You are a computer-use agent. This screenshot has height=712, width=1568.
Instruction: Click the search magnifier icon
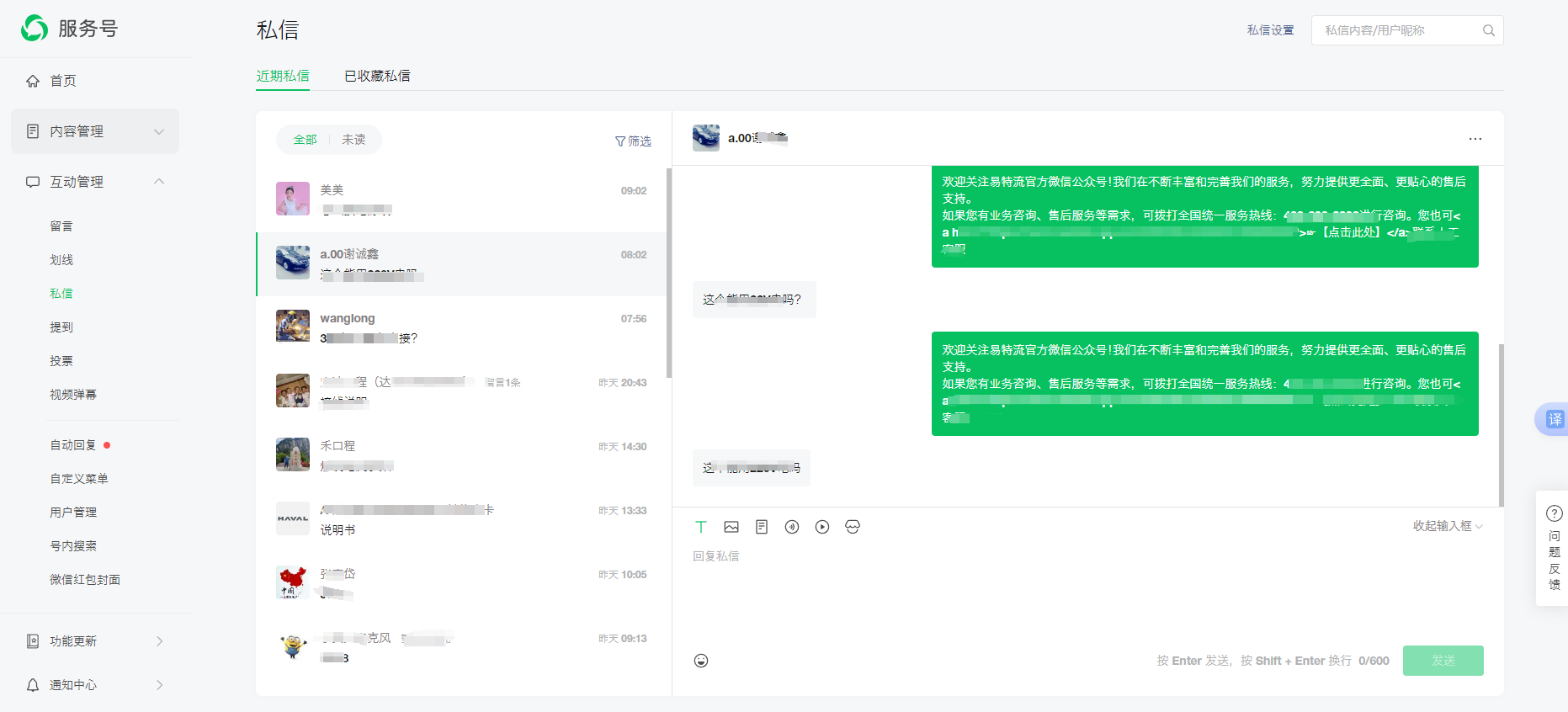1489,30
